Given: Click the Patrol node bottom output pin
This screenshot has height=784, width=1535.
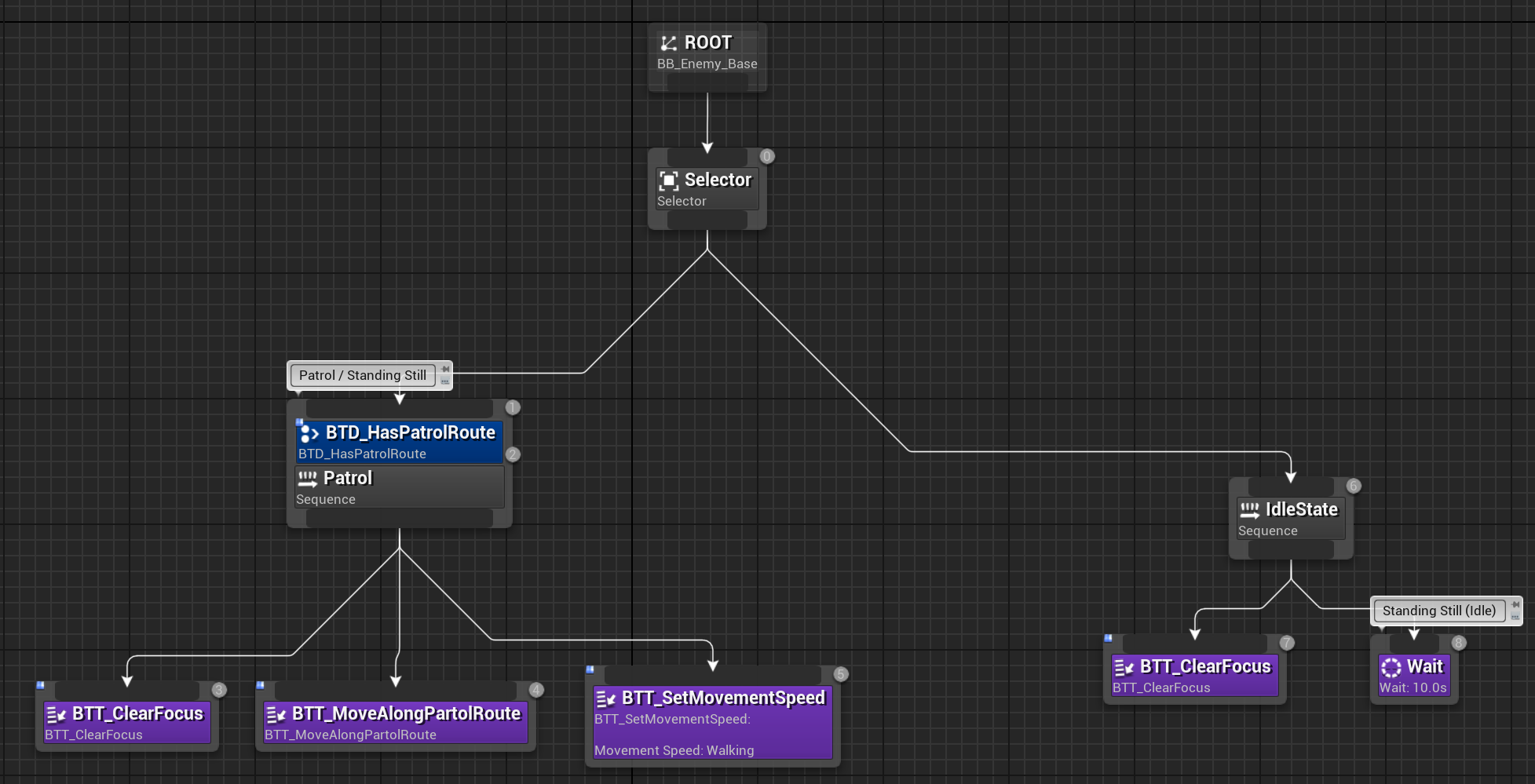Looking at the screenshot, I should click(x=400, y=518).
